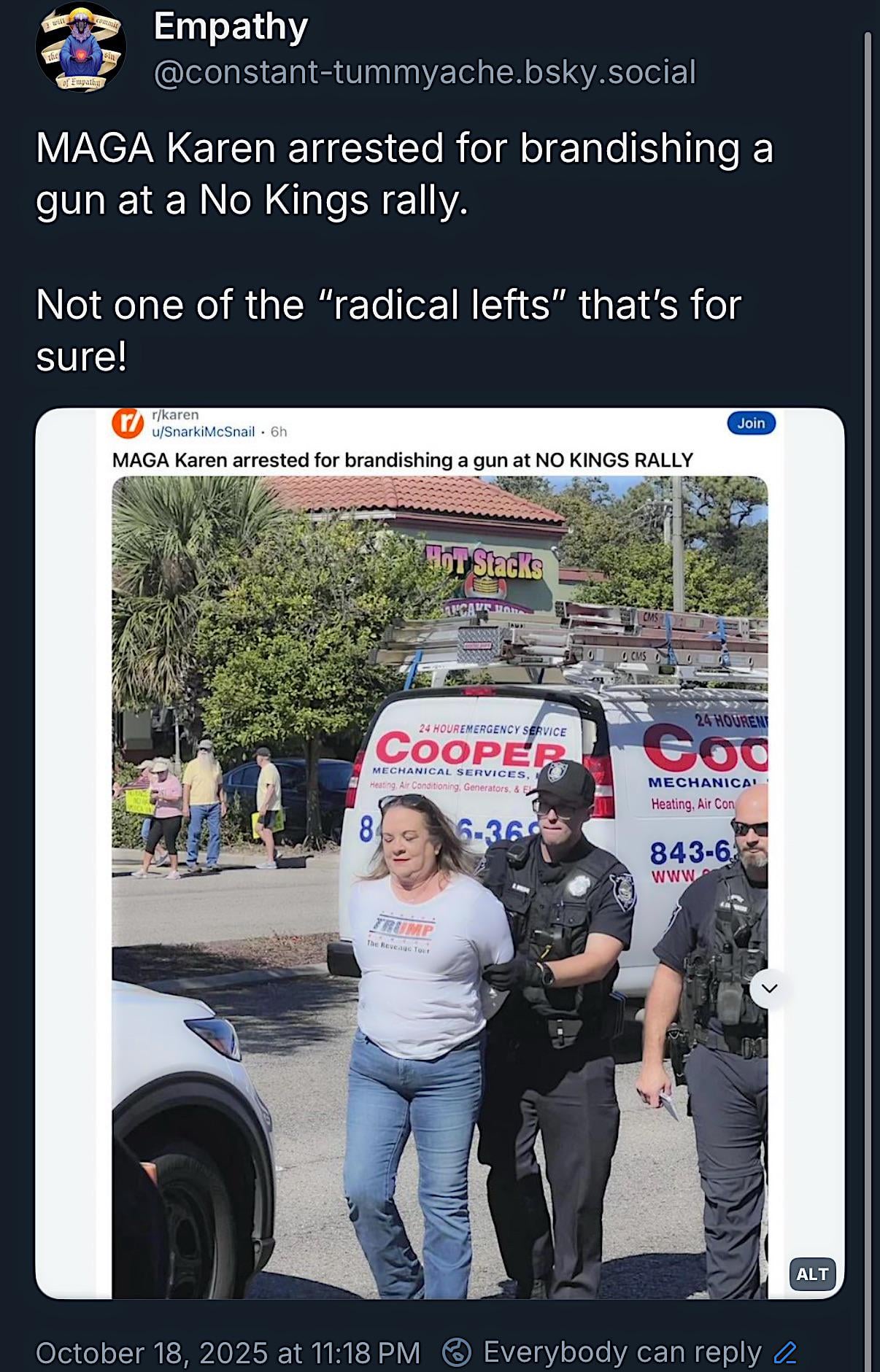Open the attached arrest photo
The height and width of the screenshot is (1372, 880).
click(x=439, y=887)
